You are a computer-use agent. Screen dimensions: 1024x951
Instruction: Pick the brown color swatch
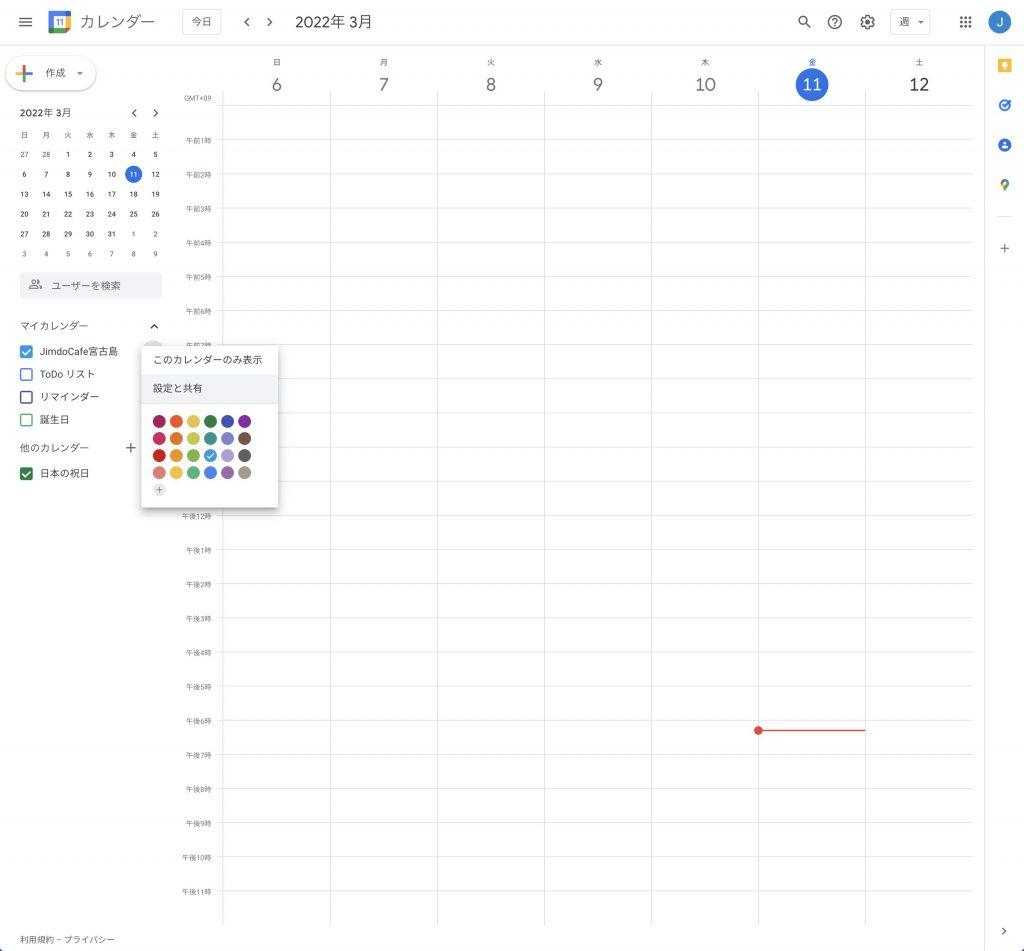click(244, 438)
